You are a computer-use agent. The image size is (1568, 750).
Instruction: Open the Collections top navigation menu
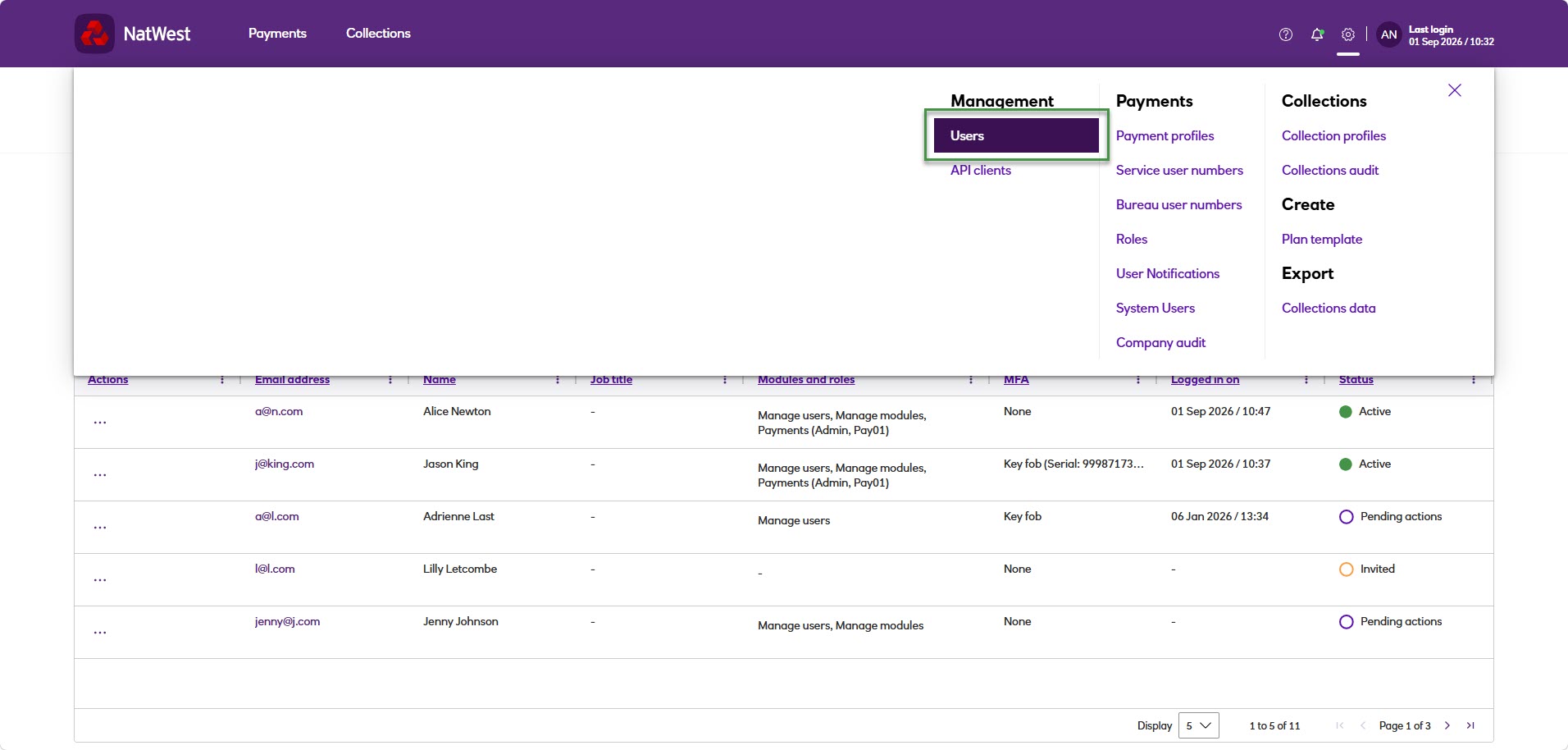378,34
